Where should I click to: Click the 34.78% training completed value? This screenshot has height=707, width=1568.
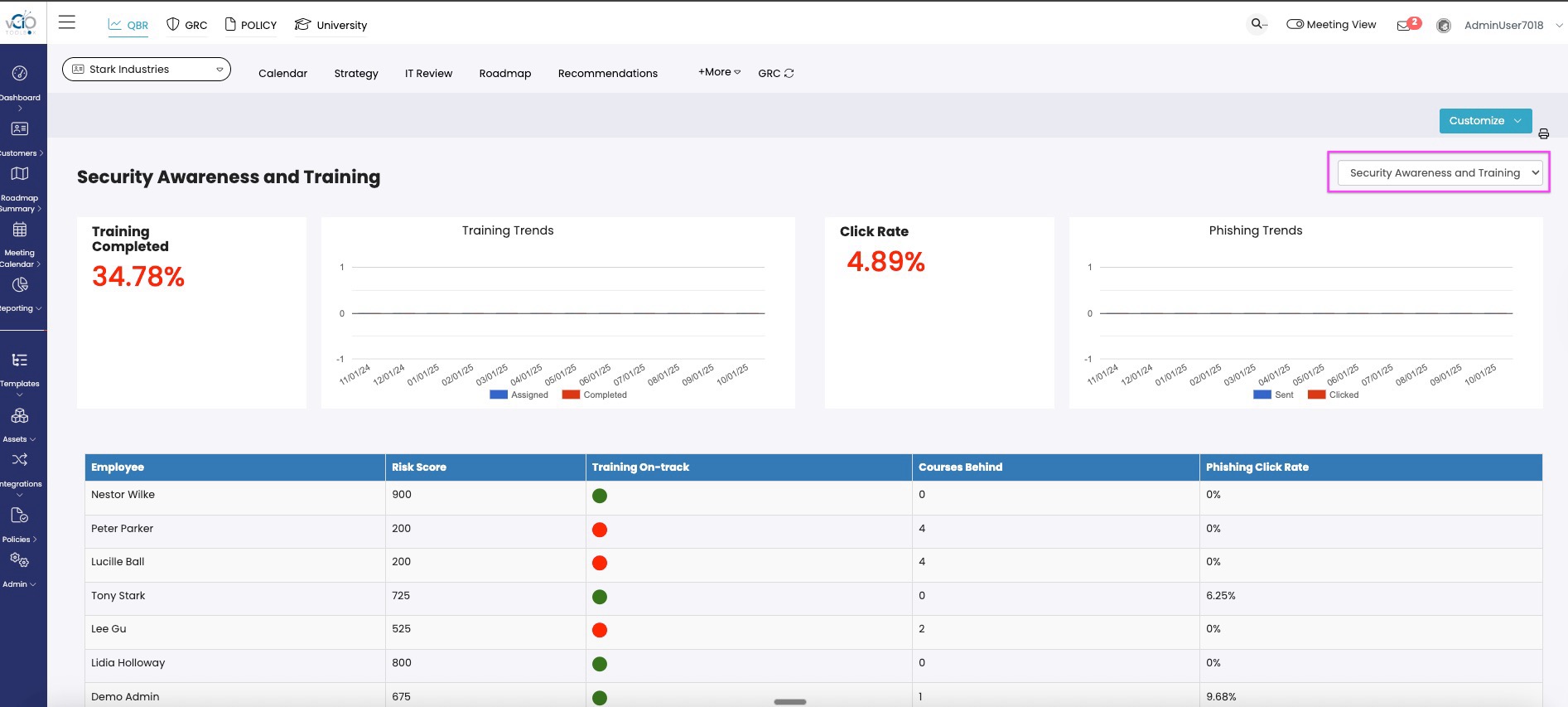138,276
